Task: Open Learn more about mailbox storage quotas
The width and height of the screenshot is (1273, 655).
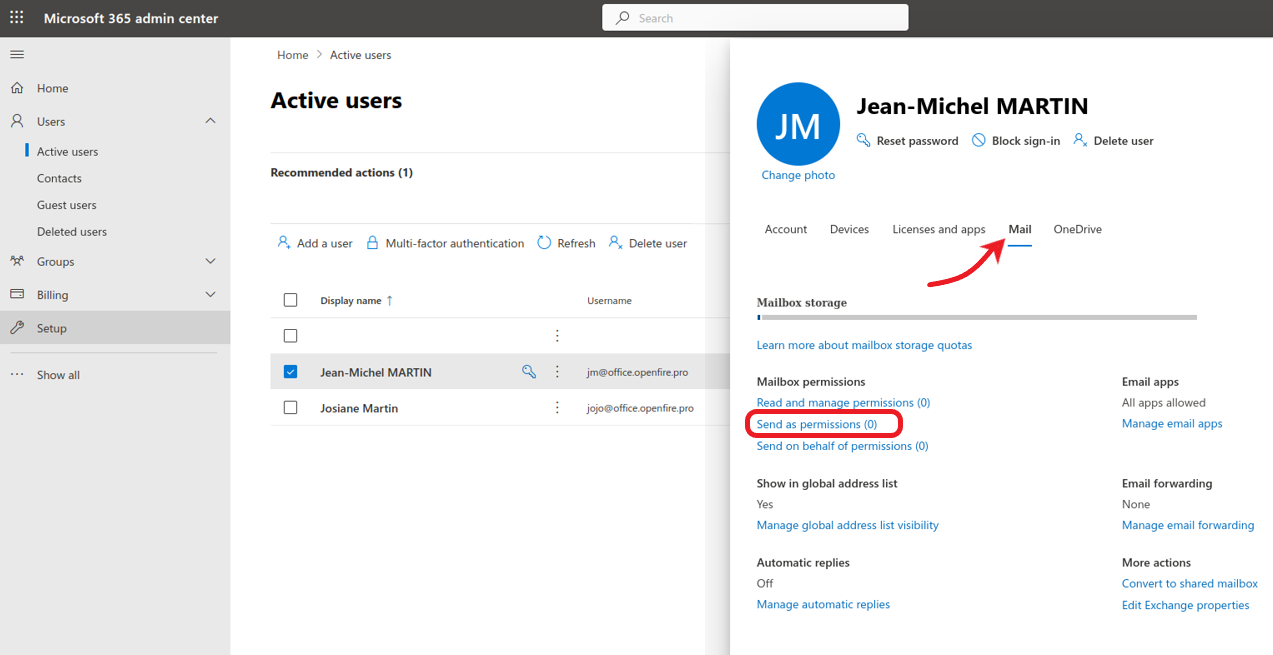Action: coord(864,345)
